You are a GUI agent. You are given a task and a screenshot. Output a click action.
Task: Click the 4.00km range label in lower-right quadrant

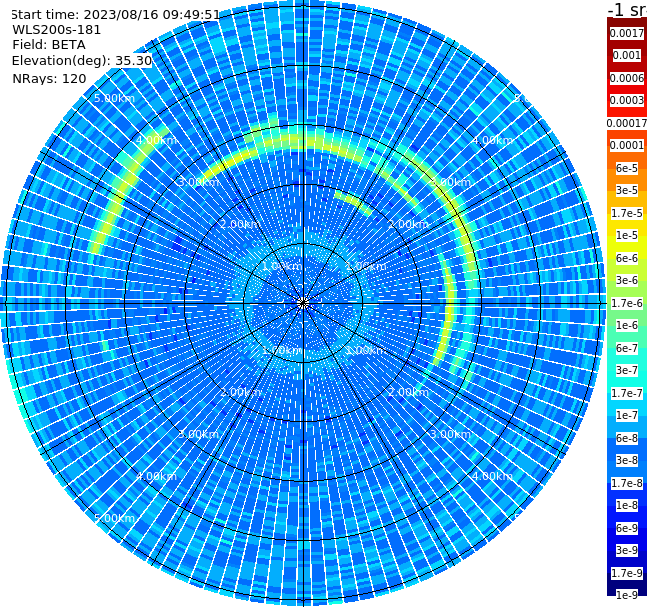[492, 476]
